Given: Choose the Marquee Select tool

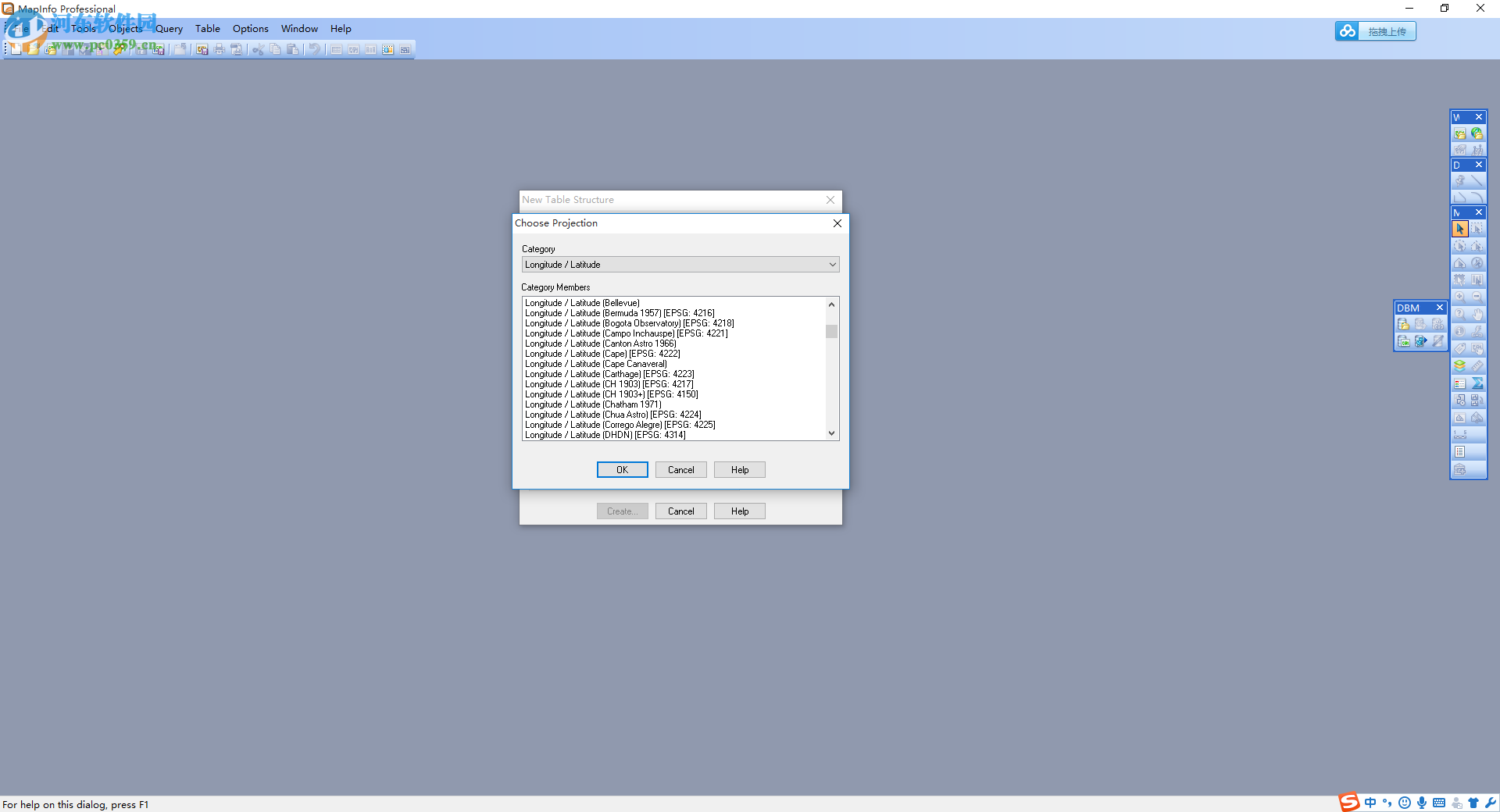Looking at the screenshot, I should pyautogui.click(x=1477, y=229).
